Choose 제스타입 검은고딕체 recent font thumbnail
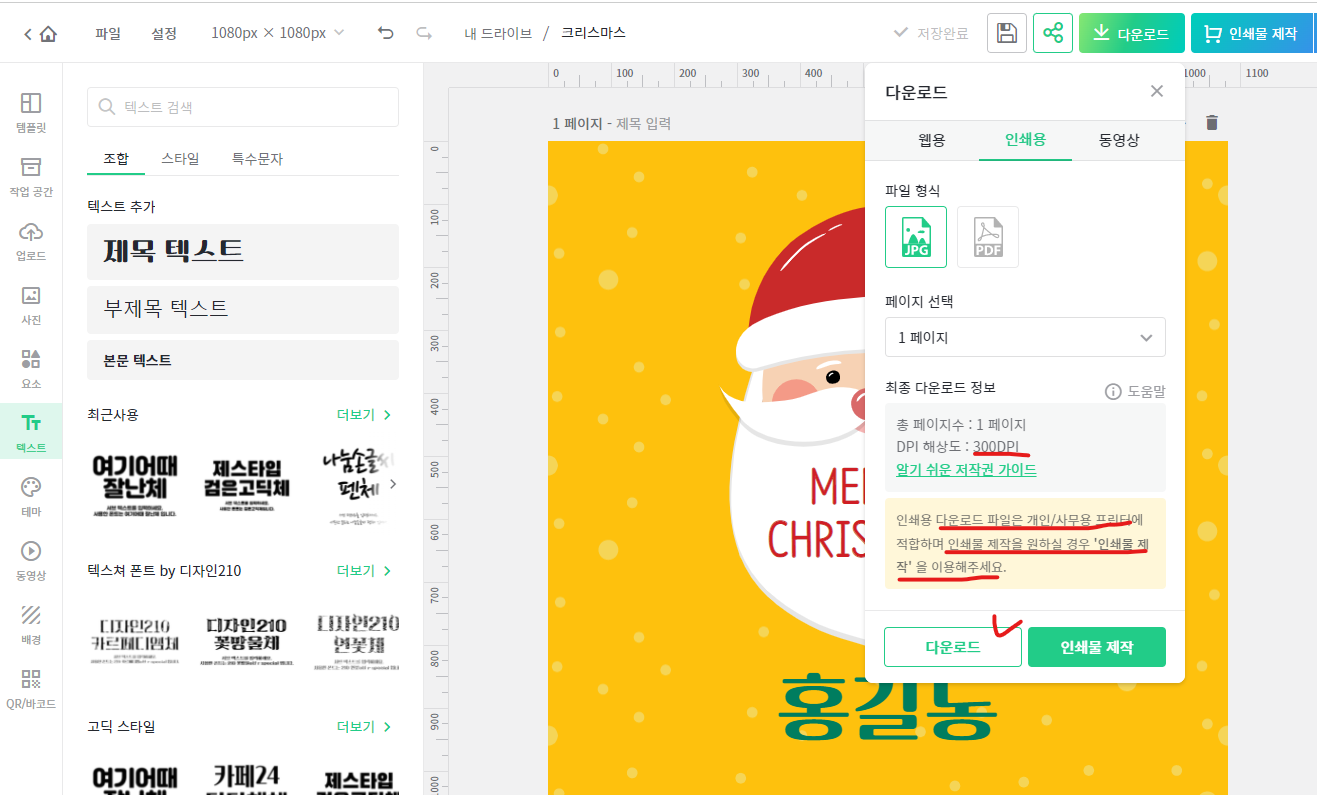1317x795 pixels. point(247,486)
